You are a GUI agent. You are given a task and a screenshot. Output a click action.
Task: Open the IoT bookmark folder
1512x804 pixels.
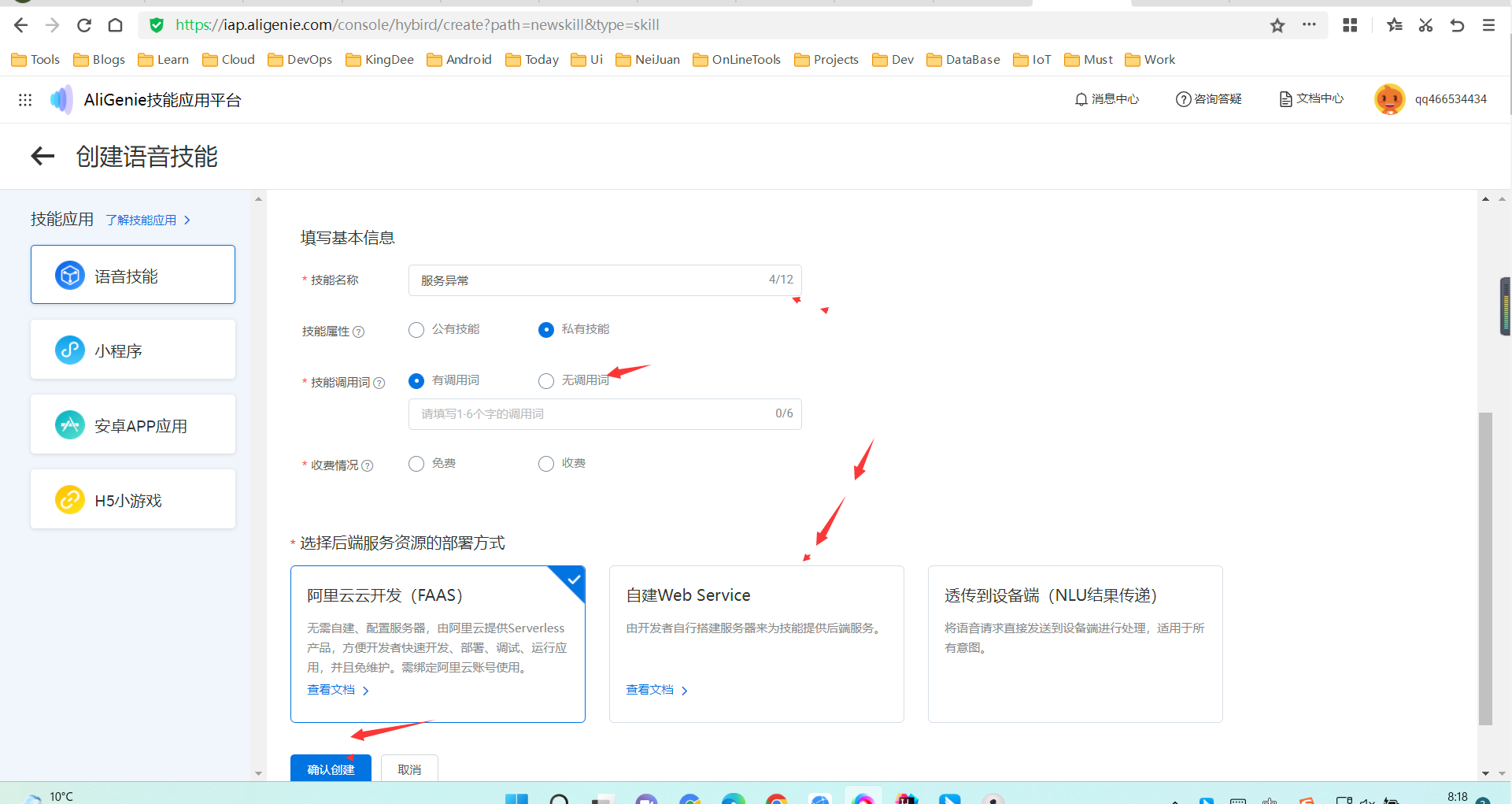(1032, 60)
